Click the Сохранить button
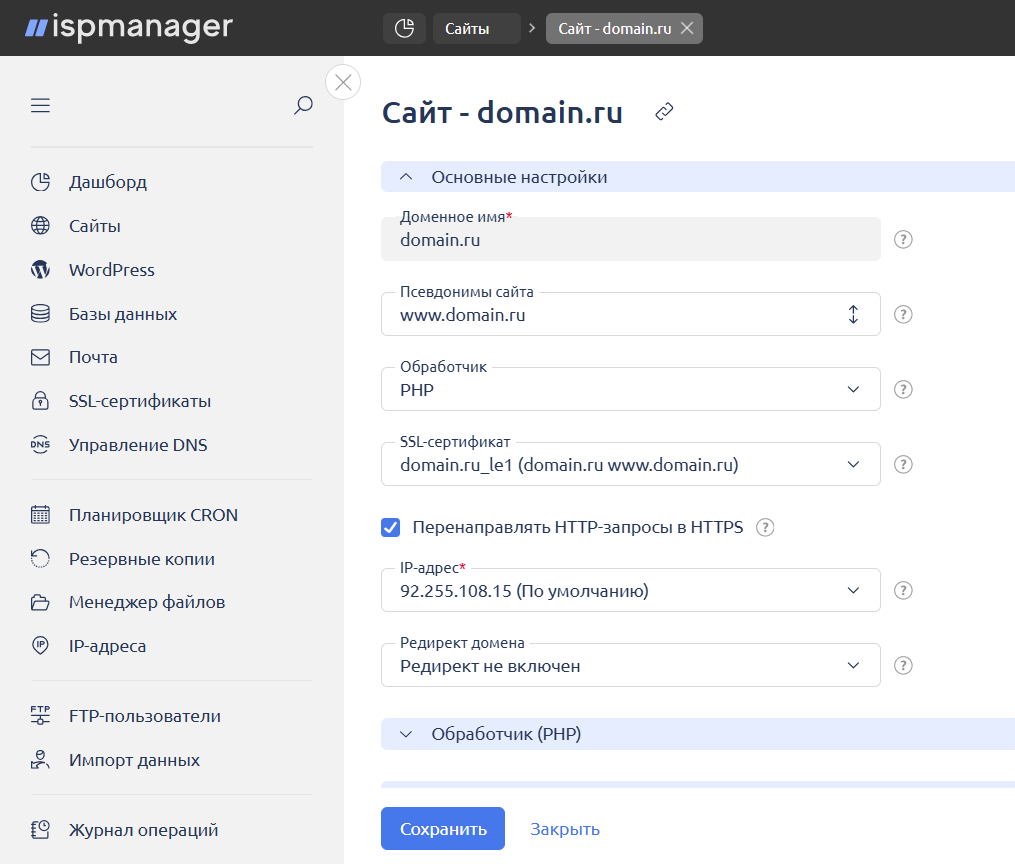Viewport: 1015px width, 864px height. 443,829
